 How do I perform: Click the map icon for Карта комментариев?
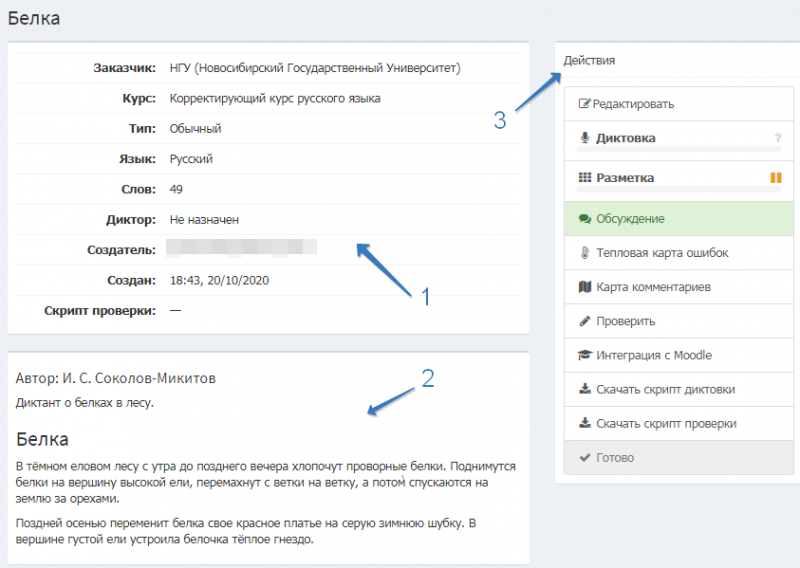click(x=585, y=288)
